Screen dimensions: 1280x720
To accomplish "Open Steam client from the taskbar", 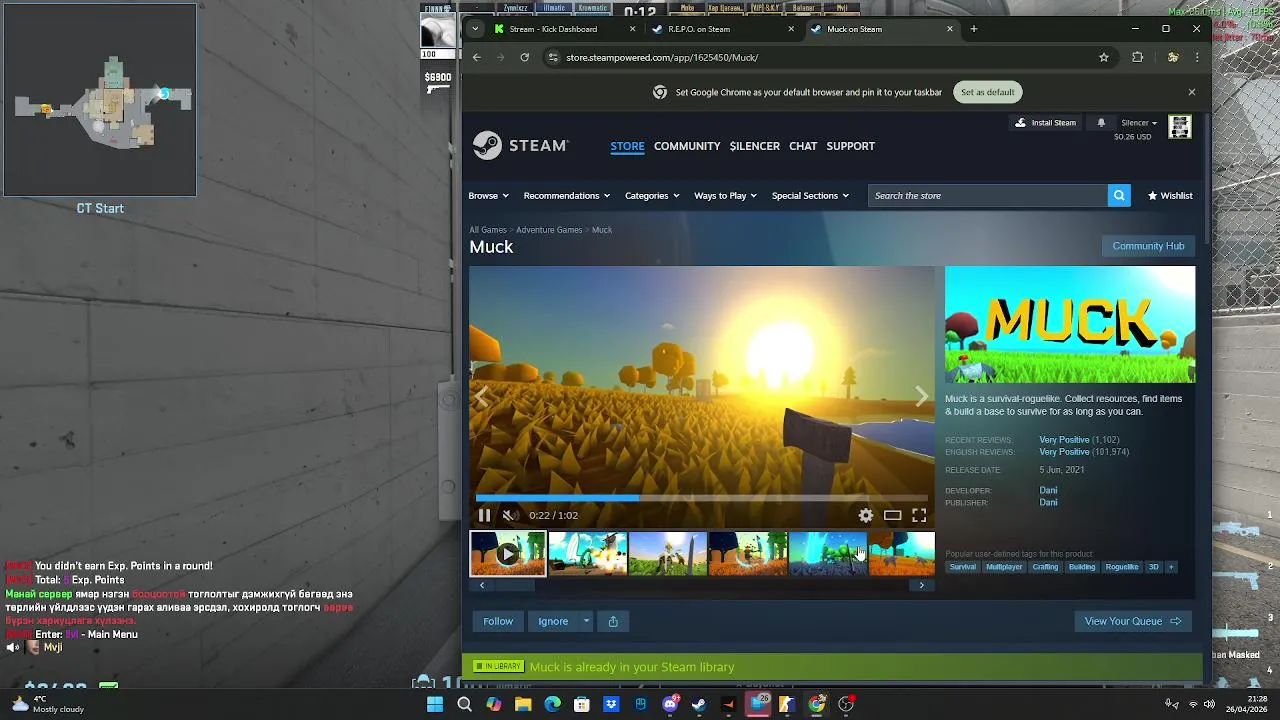I will (x=699, y=704).
